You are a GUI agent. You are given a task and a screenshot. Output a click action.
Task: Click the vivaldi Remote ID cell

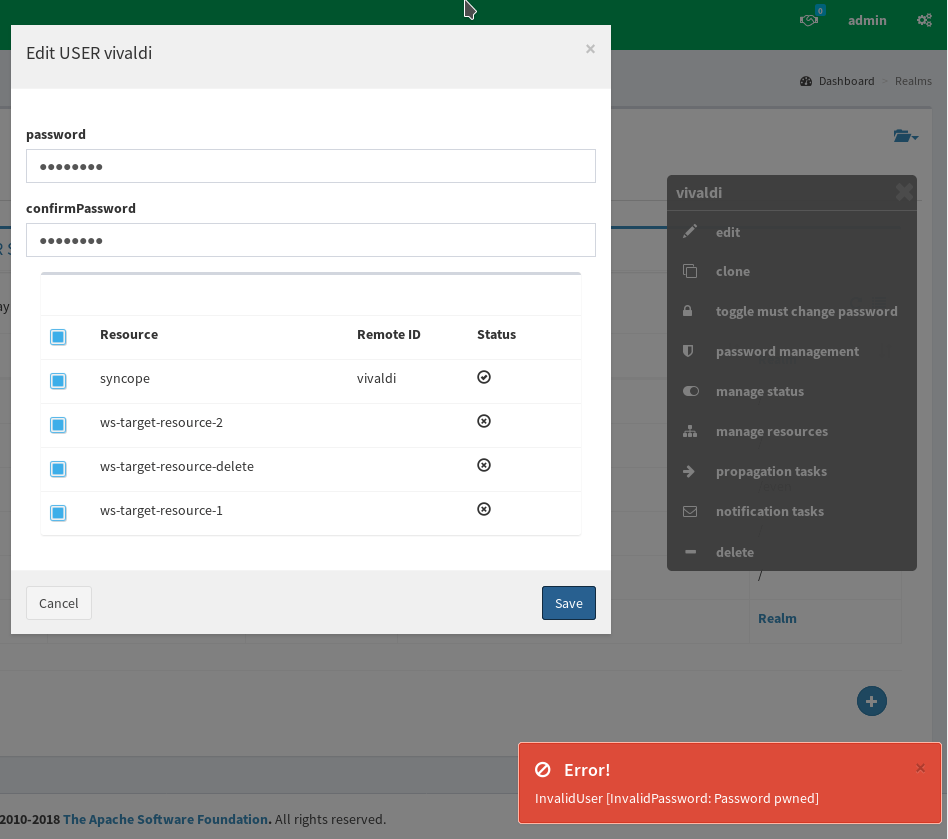(376, 378)
